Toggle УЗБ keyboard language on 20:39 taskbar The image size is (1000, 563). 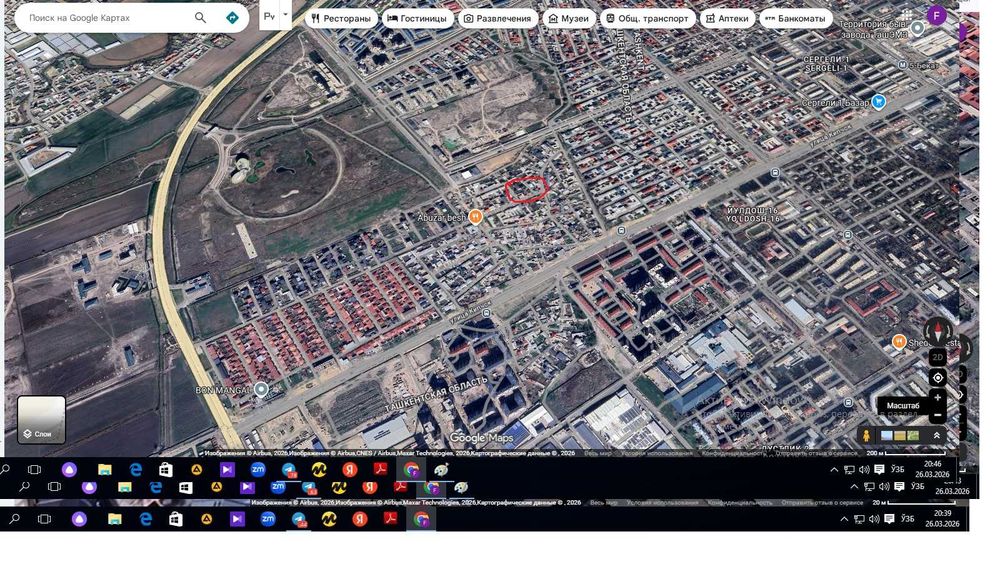908,519
